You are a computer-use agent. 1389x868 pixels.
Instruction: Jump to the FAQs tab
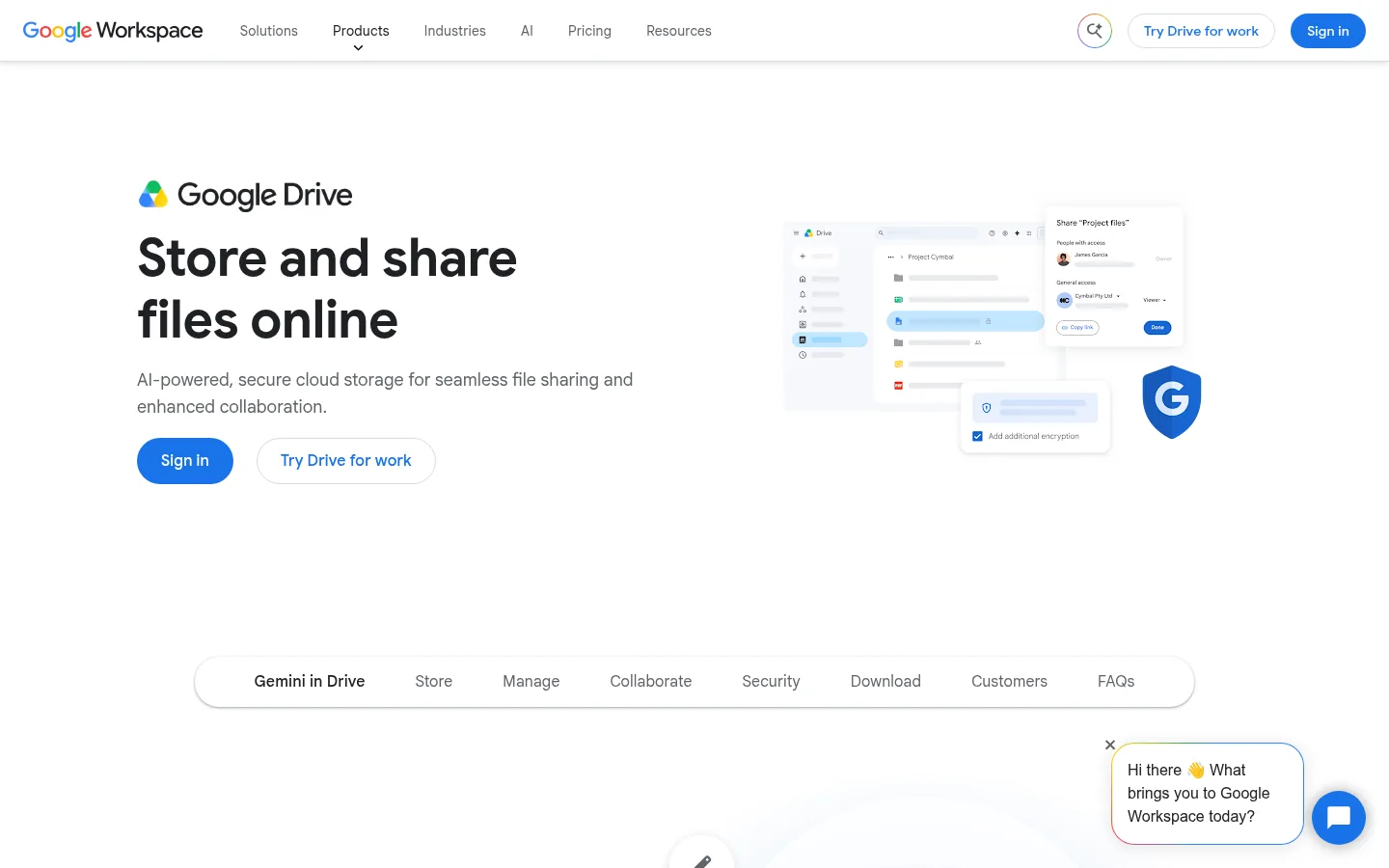pos(1116,682)
